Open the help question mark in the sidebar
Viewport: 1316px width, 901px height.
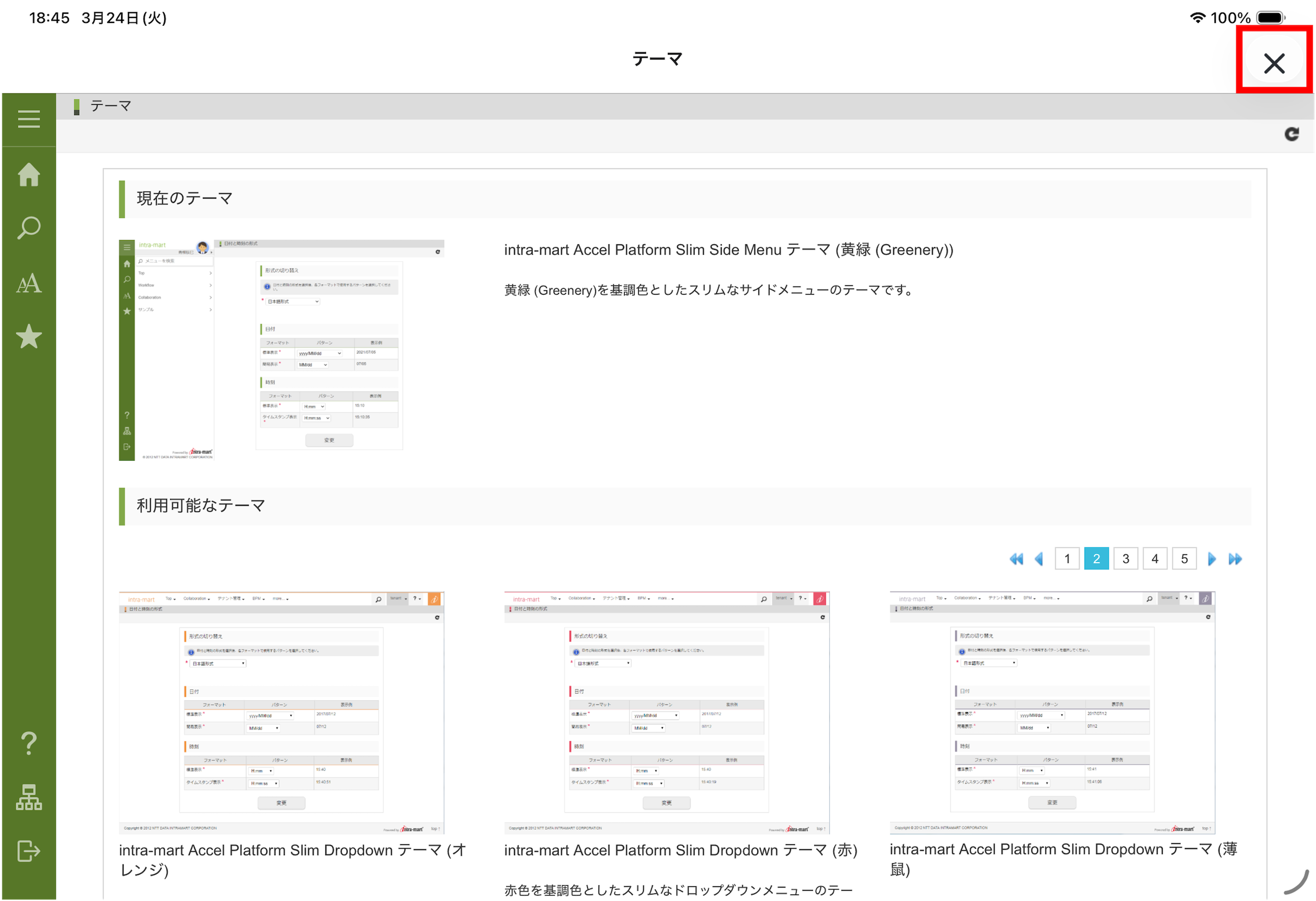[28, 744]
